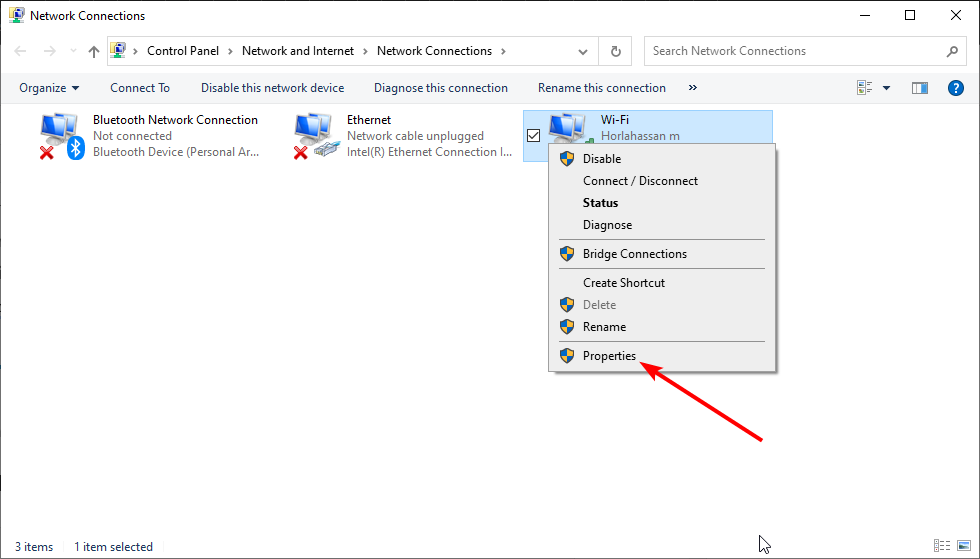The image size is (980, 559).
Task: Click the search magnifier icon
Action: point(952,51)
